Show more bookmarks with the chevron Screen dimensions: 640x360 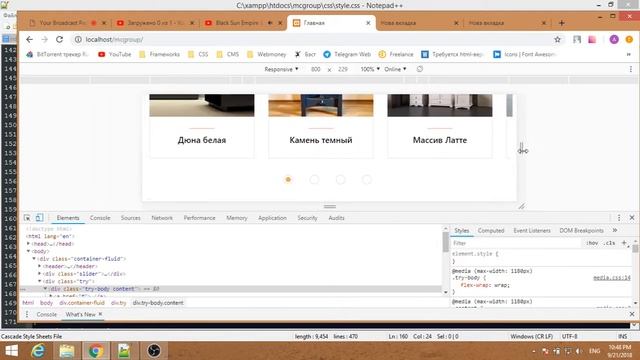629,54
